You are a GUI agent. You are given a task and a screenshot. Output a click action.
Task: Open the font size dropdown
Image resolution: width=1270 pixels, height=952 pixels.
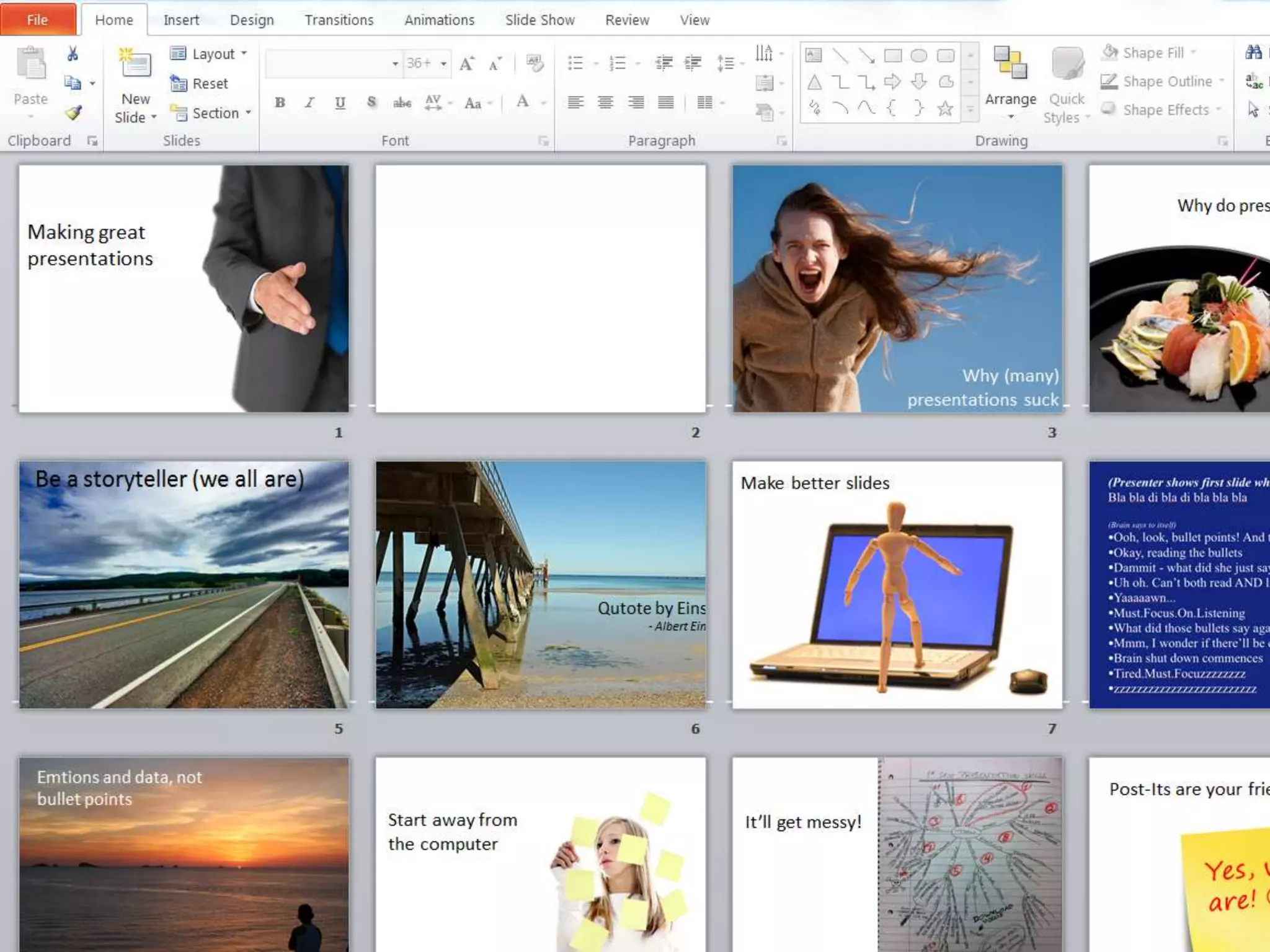[x=443, y=63]
